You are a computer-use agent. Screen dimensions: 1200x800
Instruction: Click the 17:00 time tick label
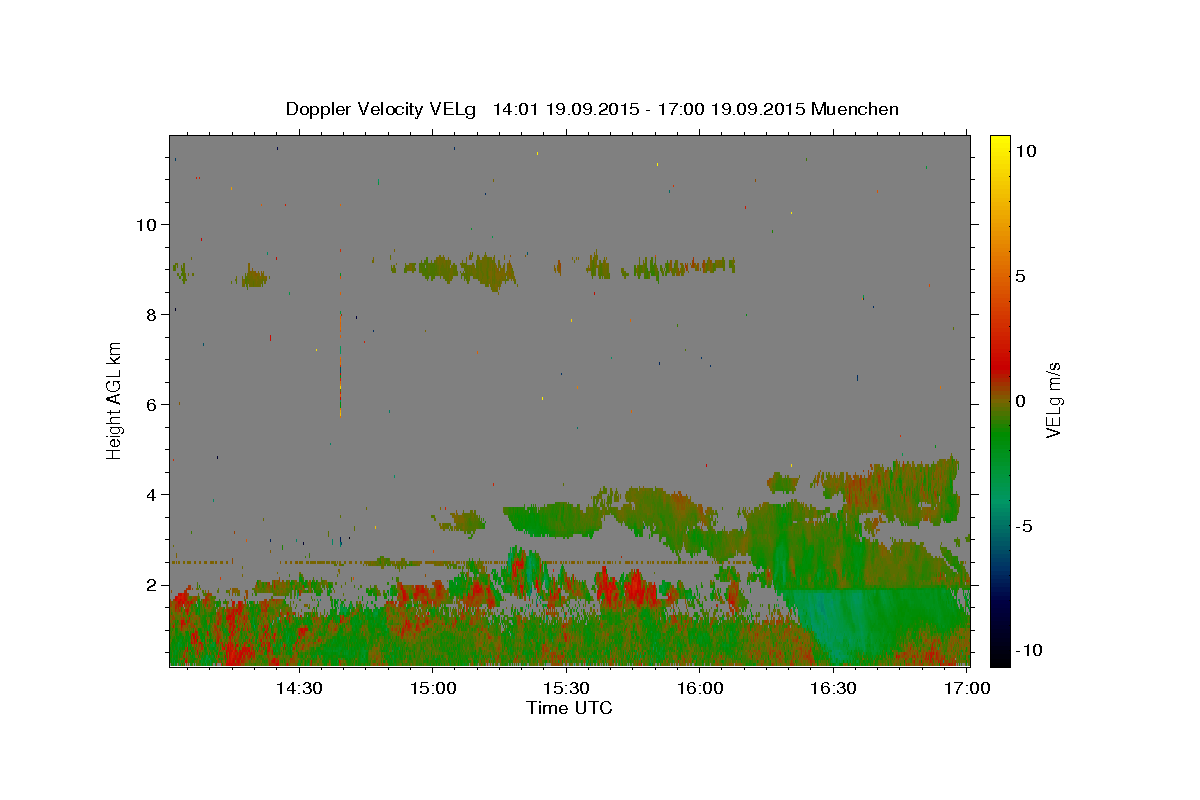967,689
